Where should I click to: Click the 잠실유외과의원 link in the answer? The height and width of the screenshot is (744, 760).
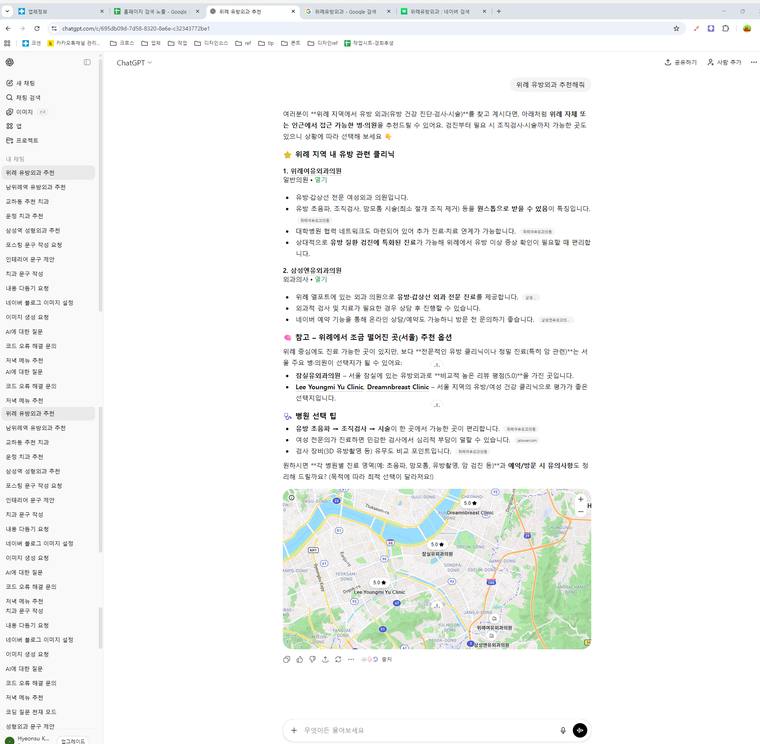318,376
